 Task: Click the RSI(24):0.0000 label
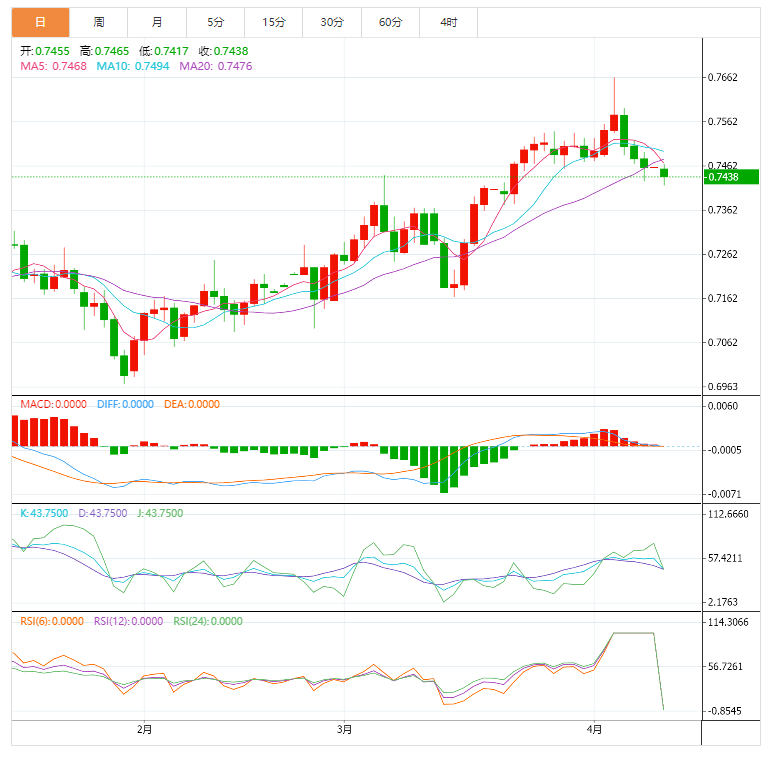208,621
